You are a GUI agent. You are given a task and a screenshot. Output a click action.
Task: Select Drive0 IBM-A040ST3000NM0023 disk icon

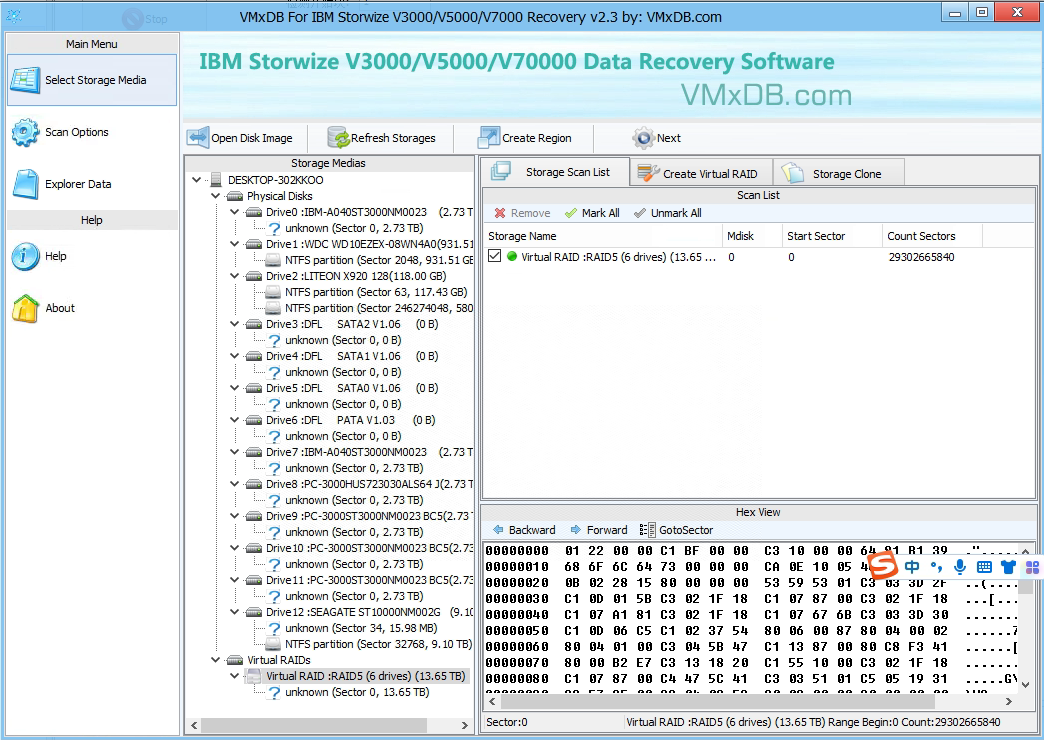click(x=254, y=212)
